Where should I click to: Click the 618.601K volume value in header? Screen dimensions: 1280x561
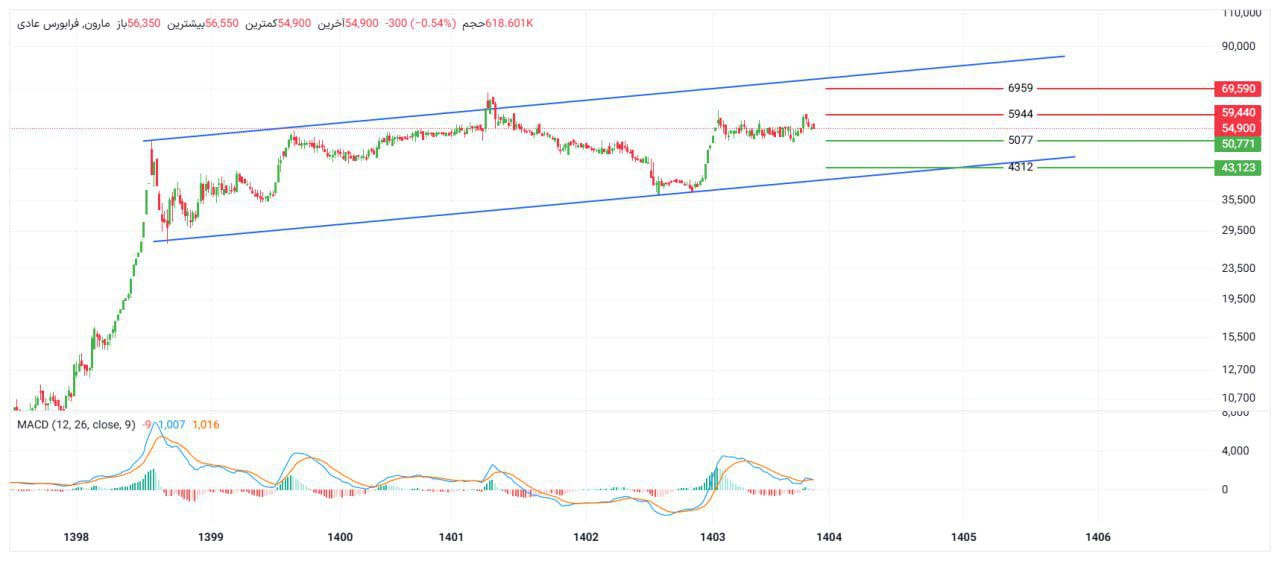pos(509,23)
